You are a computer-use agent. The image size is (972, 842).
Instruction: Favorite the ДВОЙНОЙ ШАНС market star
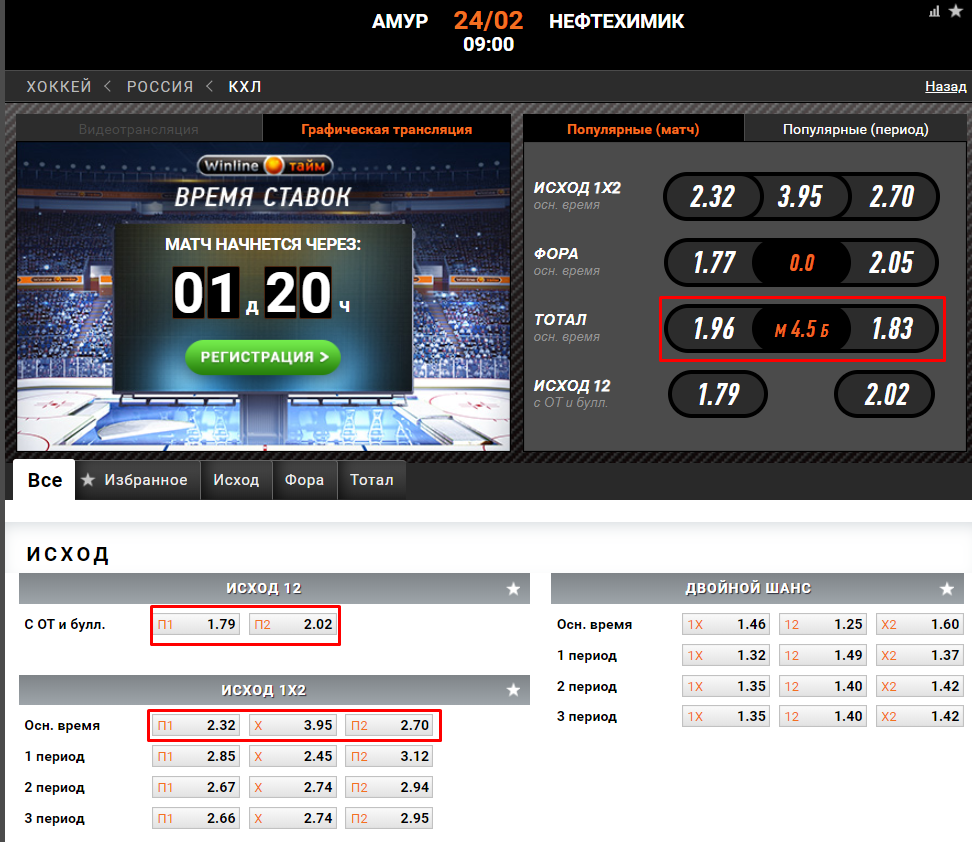coord(947,589)
